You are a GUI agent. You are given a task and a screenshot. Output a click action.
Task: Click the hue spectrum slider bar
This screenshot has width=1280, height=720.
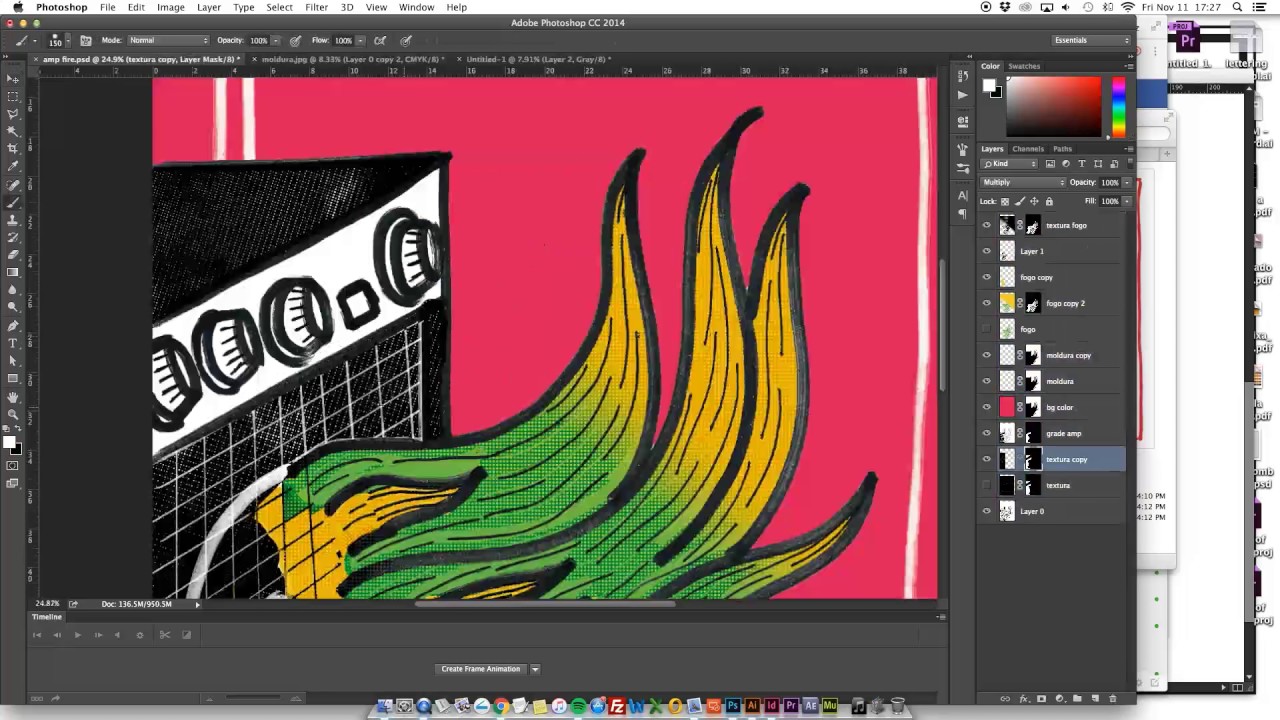point(1118,107)
